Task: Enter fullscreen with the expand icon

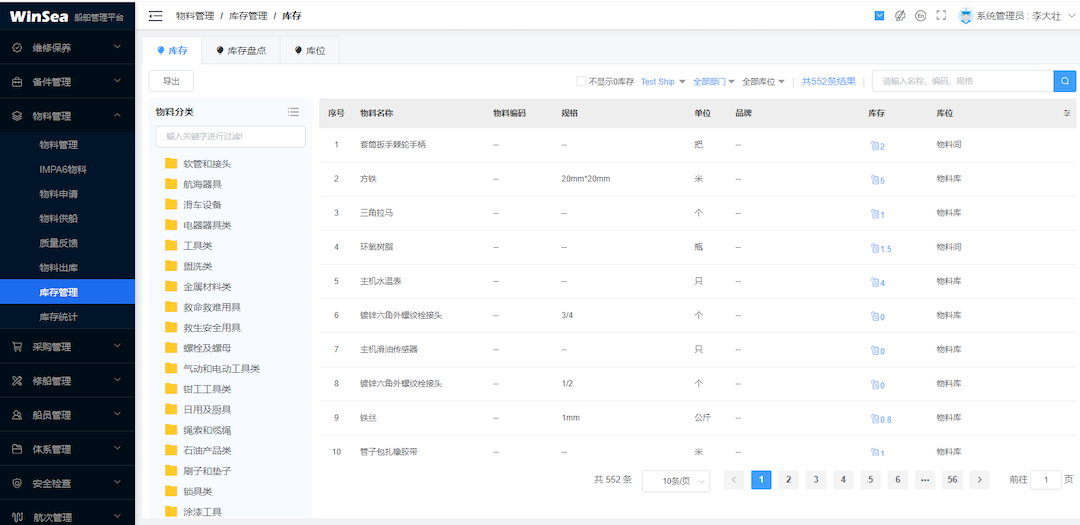Action: pos(941,15)
